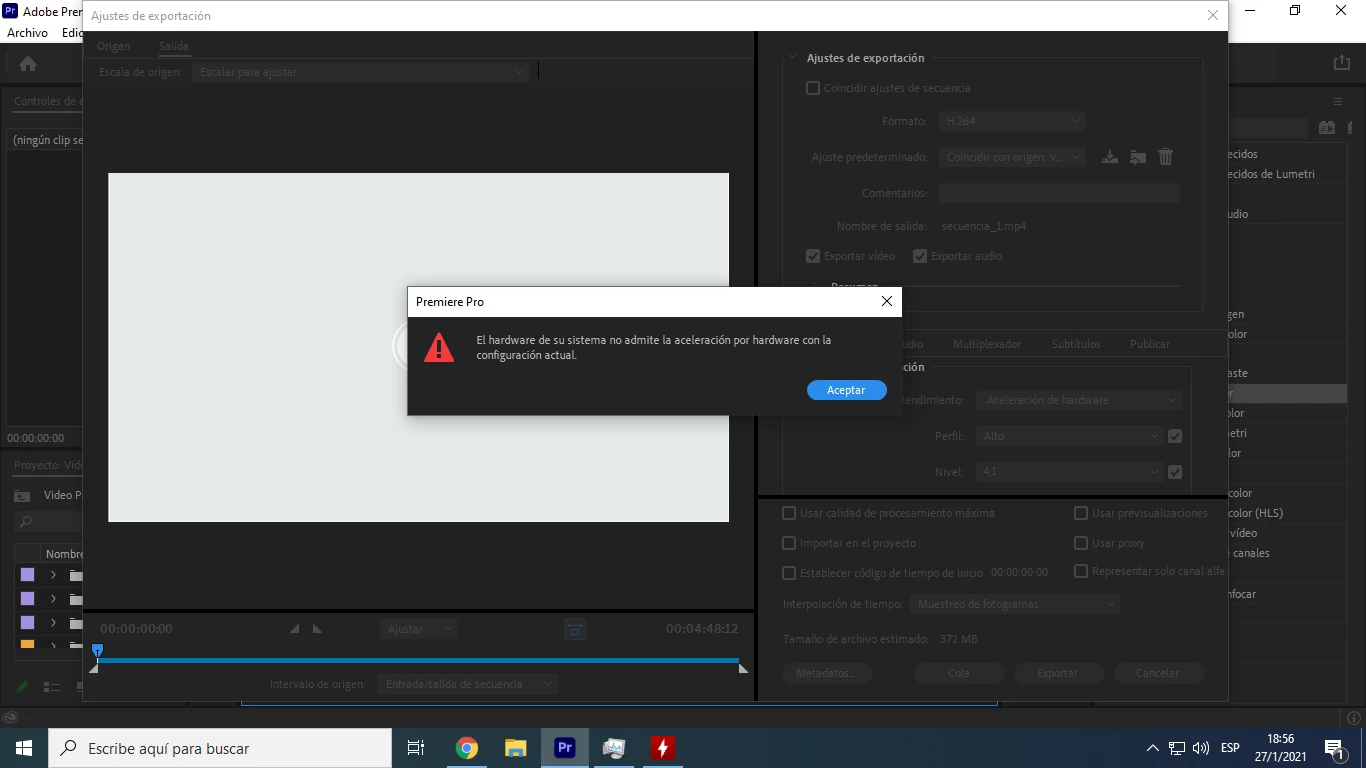Click the aspect ratio correction icon

[x=575, y=629]
